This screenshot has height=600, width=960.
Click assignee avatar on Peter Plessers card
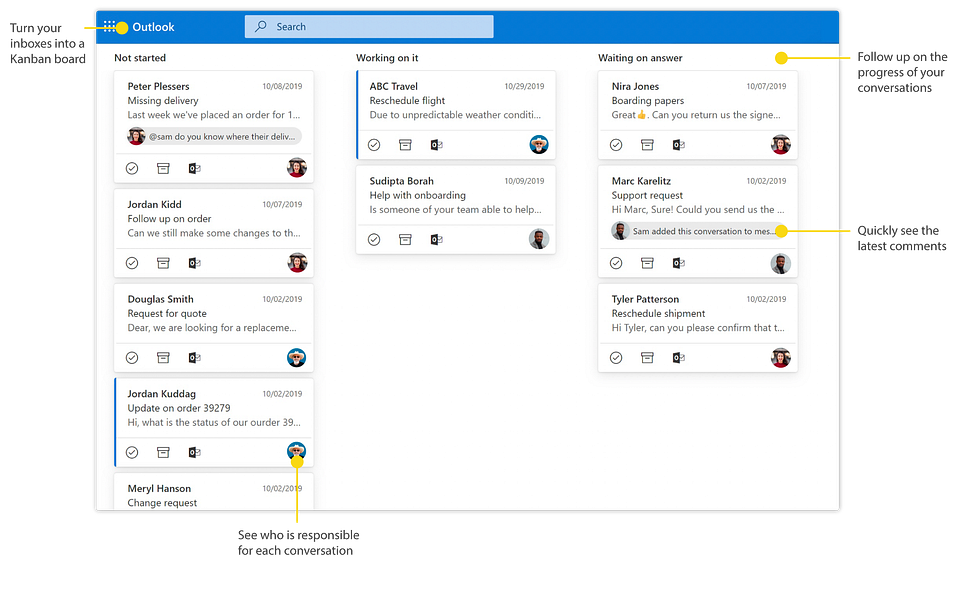pyautogui.click(x=297, y=168)
